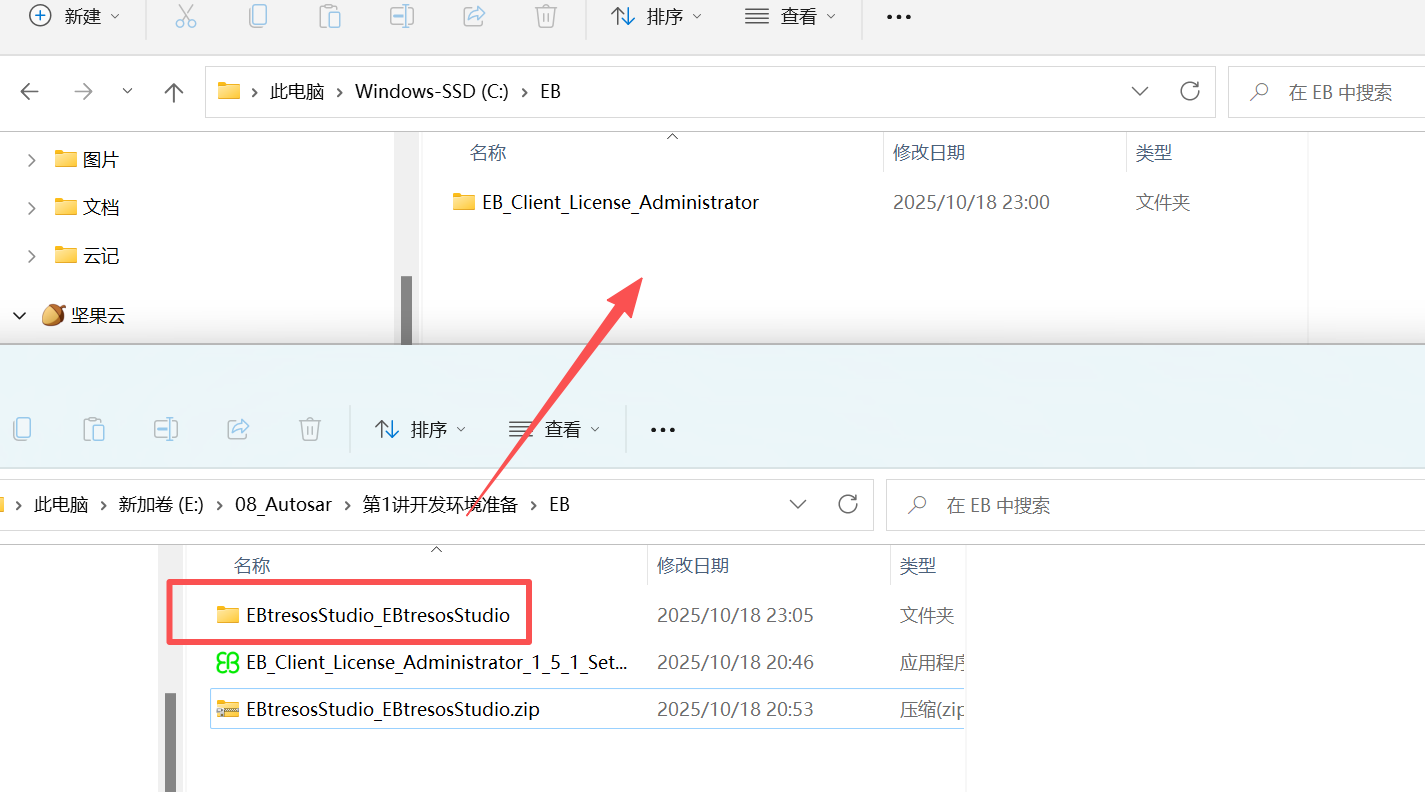
Task: Click the green EB icon of setup file
Action: point(228,662)
